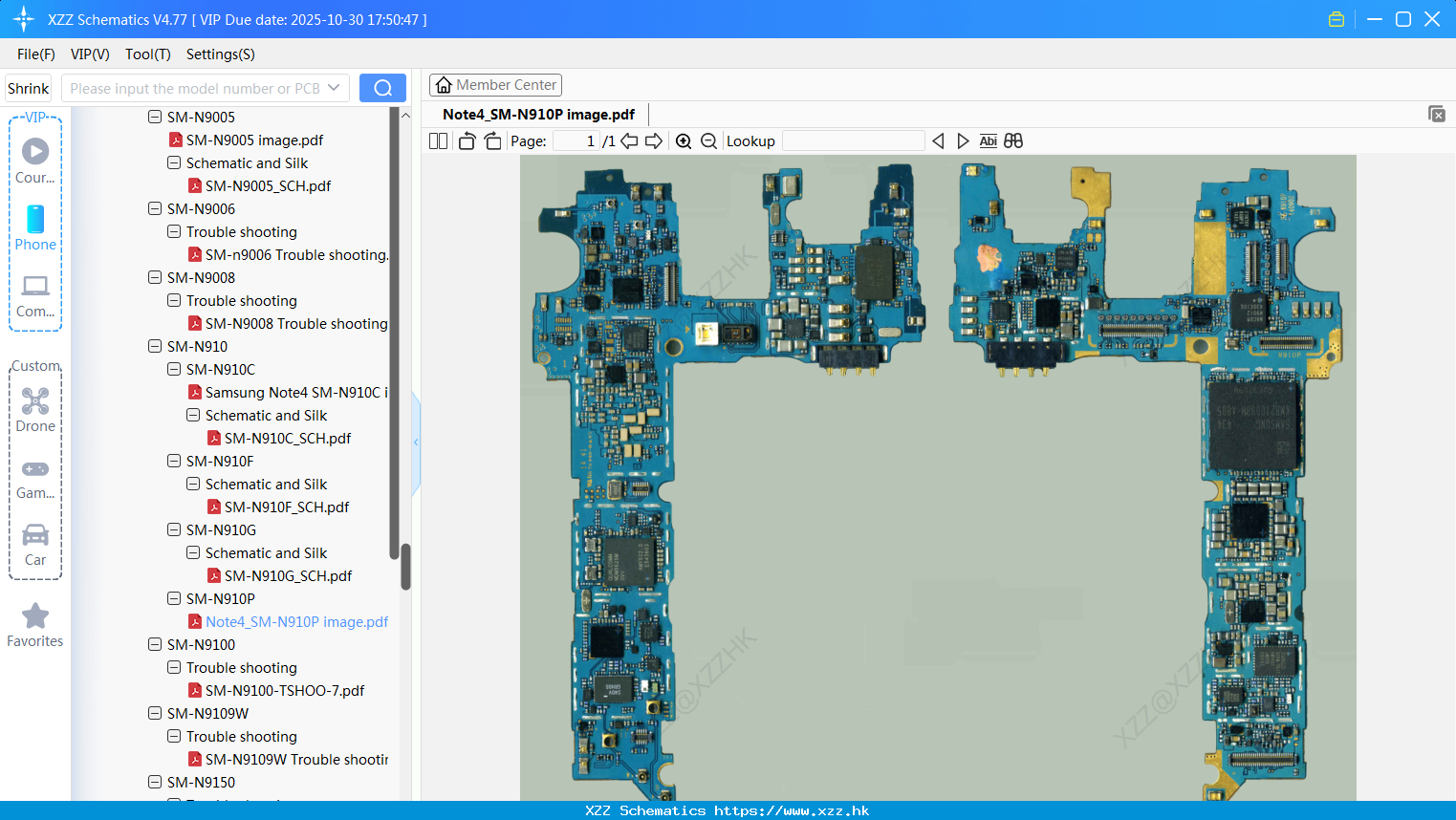Switch to the Note4_SM-N910P image.pdf tab
This screenshot has width=1456, height=820.
click(538, 114)
